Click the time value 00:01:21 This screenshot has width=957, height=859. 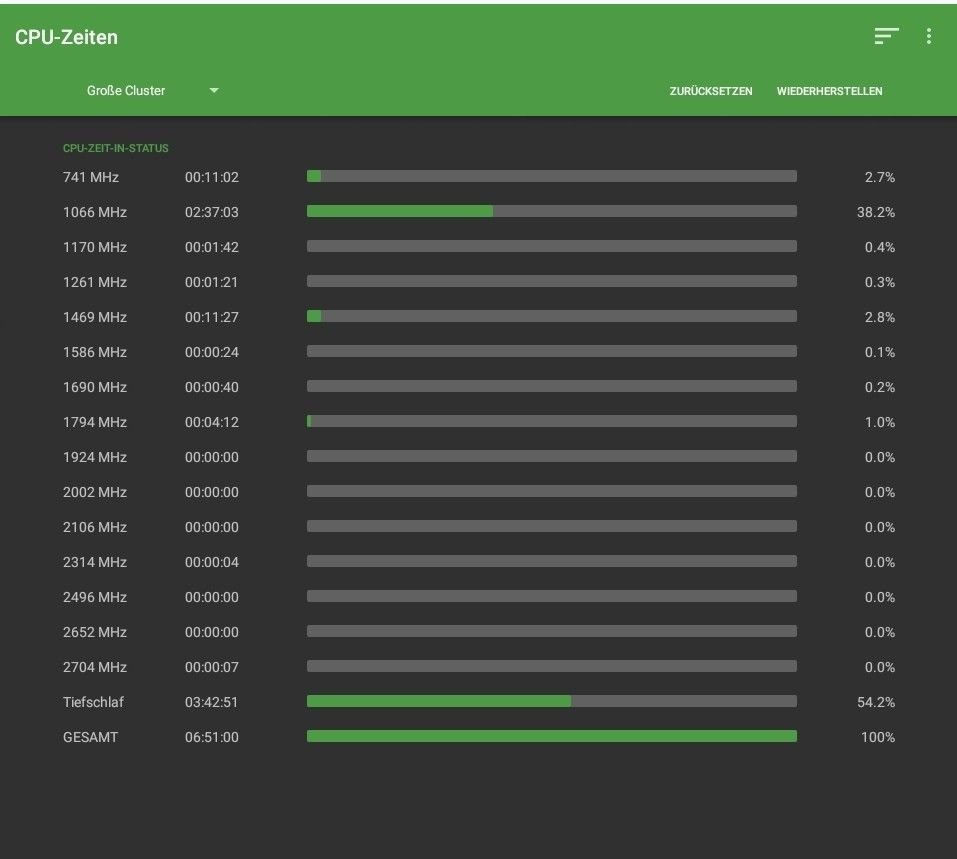(x=211, y=282)
